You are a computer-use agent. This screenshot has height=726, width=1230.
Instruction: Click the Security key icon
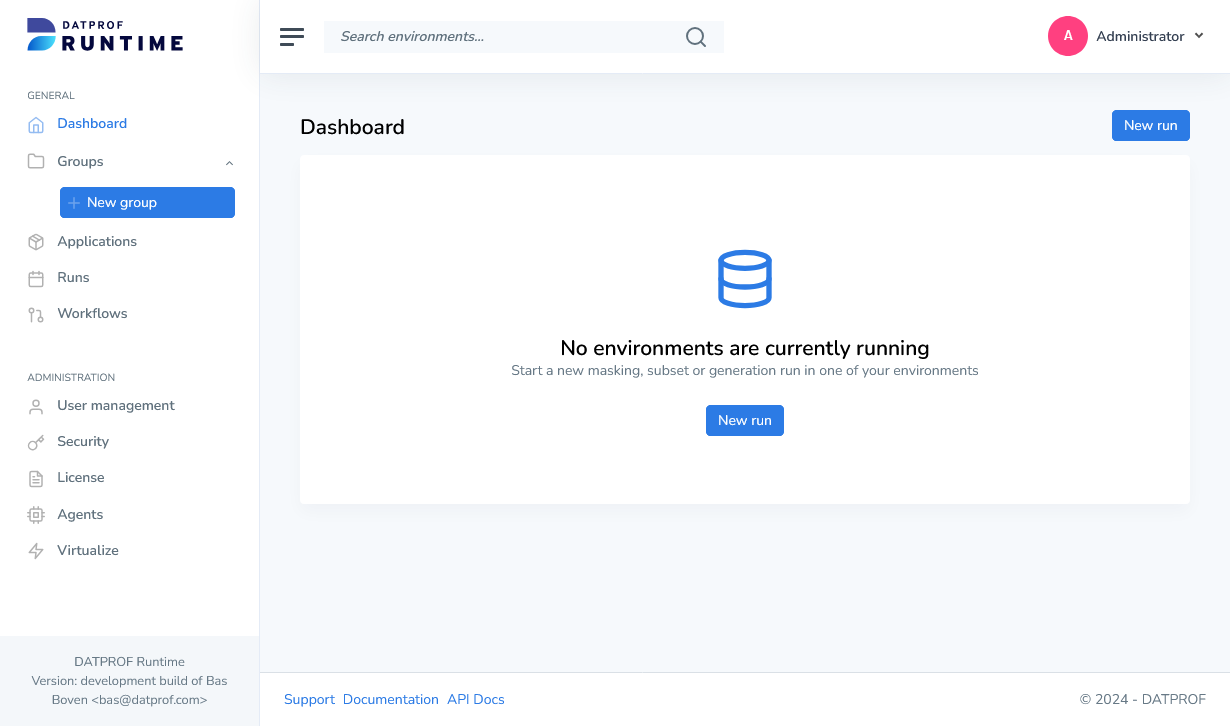pyautogui.click(x=36, y=442)
